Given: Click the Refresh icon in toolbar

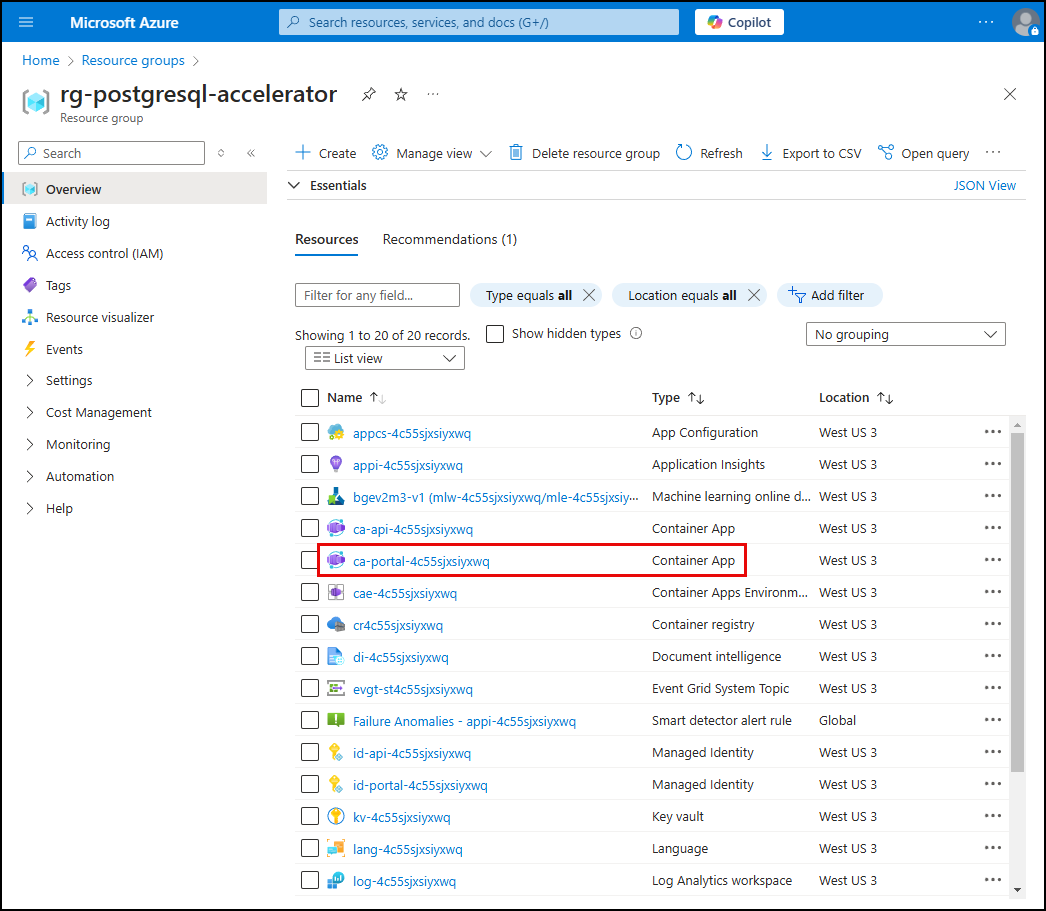Looking at the screenshot, I should click(x=684, y=153).
